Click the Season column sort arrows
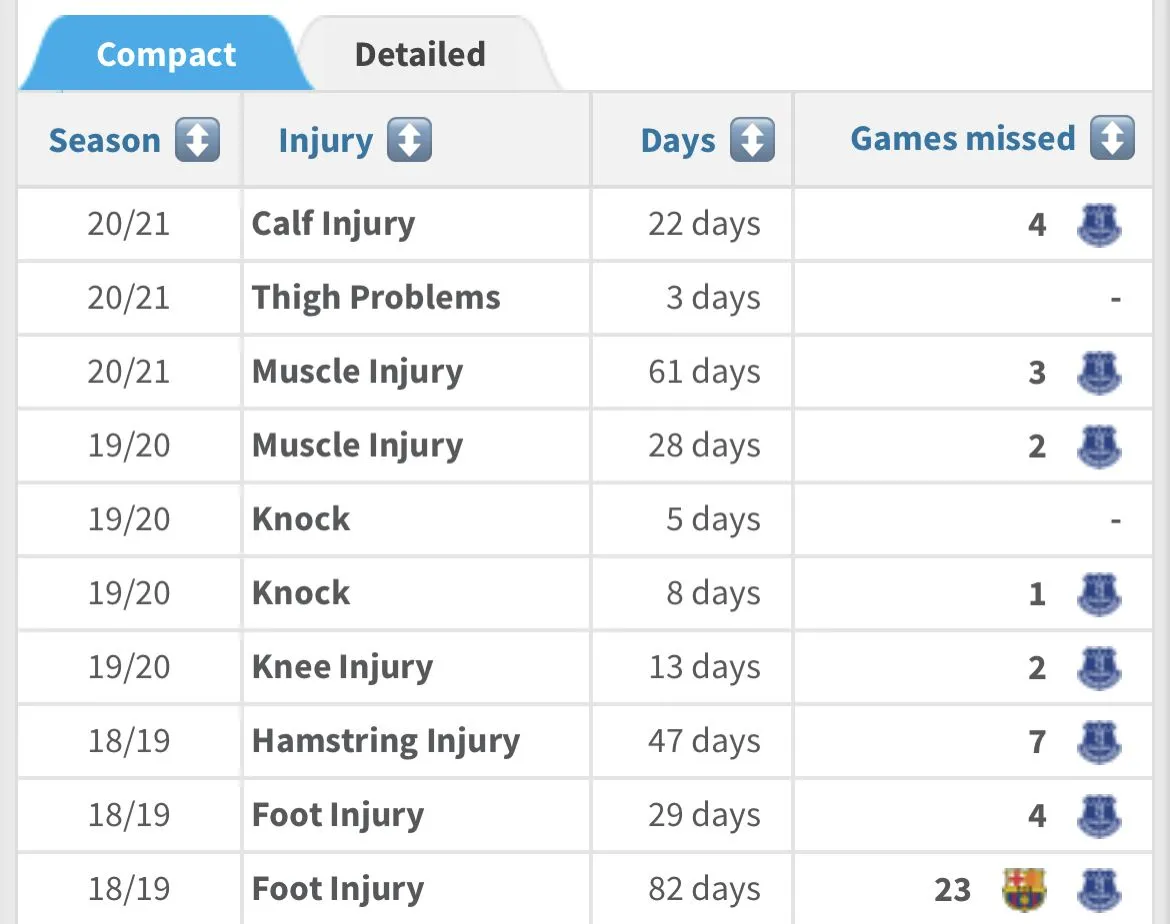The width and height of the screenshot is (1170, 924). (197, 140)
